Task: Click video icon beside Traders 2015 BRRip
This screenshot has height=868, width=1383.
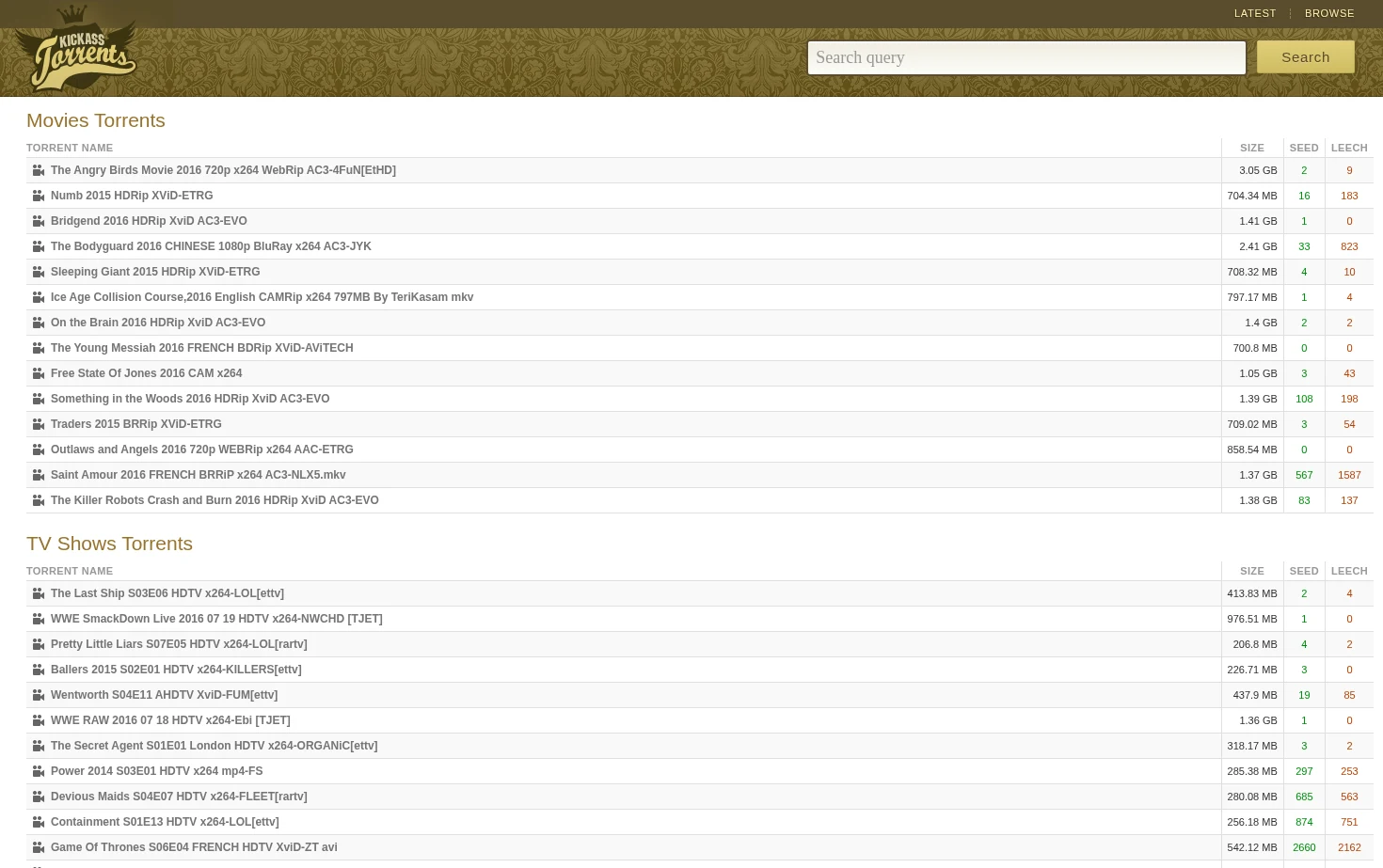Action: coord(39,424)
